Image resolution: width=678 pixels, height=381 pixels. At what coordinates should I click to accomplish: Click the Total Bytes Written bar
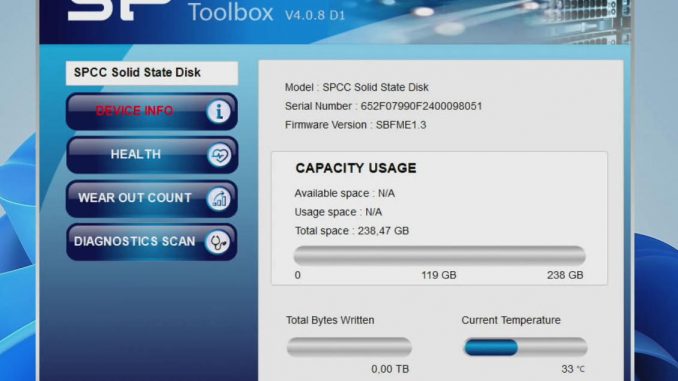tap(349, 347)
